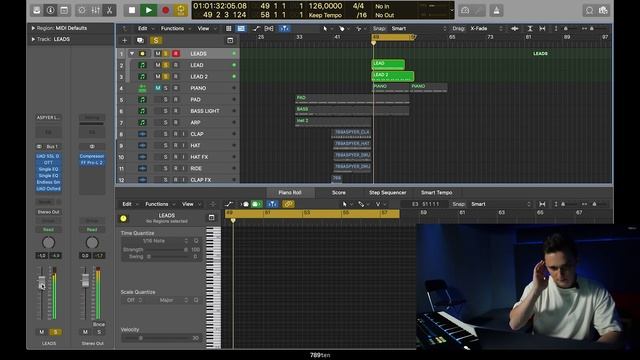Switch to the Piano Roll tab
This screenshot has height=360, width=640.
[290, 193]
